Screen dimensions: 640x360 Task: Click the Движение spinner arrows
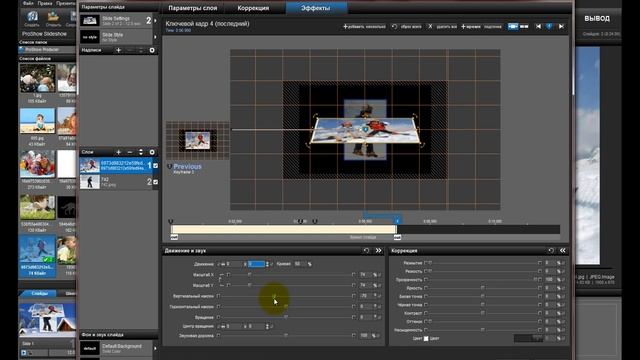[267, 264]
